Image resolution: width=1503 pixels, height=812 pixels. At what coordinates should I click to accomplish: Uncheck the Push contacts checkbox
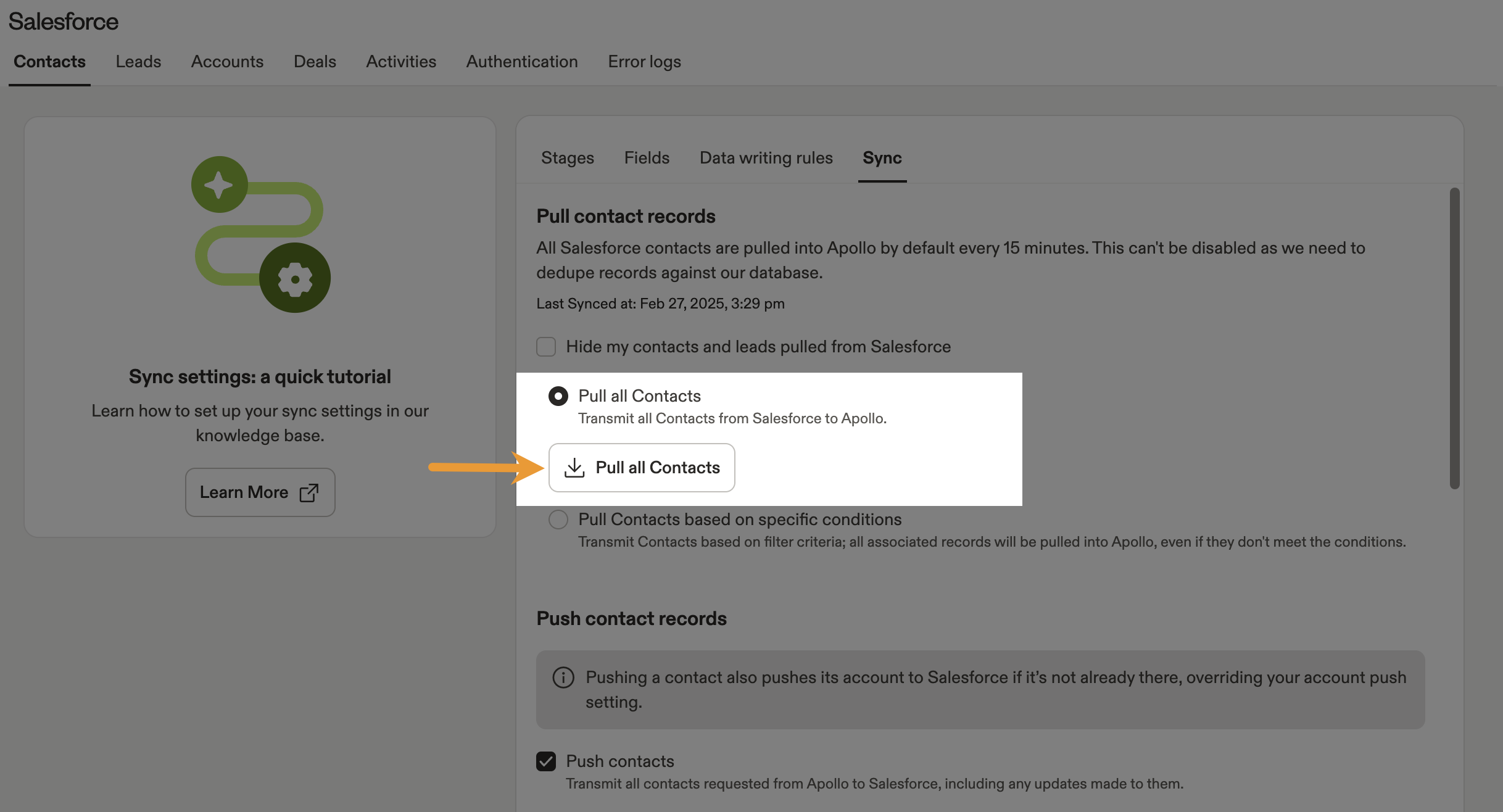pos(546,761)
